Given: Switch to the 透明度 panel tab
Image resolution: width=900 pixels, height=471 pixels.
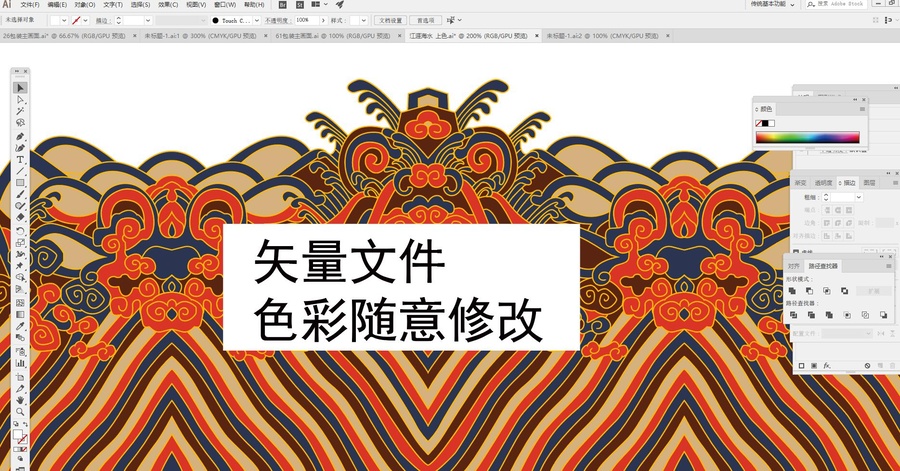Looking at the screenshot, I should point(823,183).
